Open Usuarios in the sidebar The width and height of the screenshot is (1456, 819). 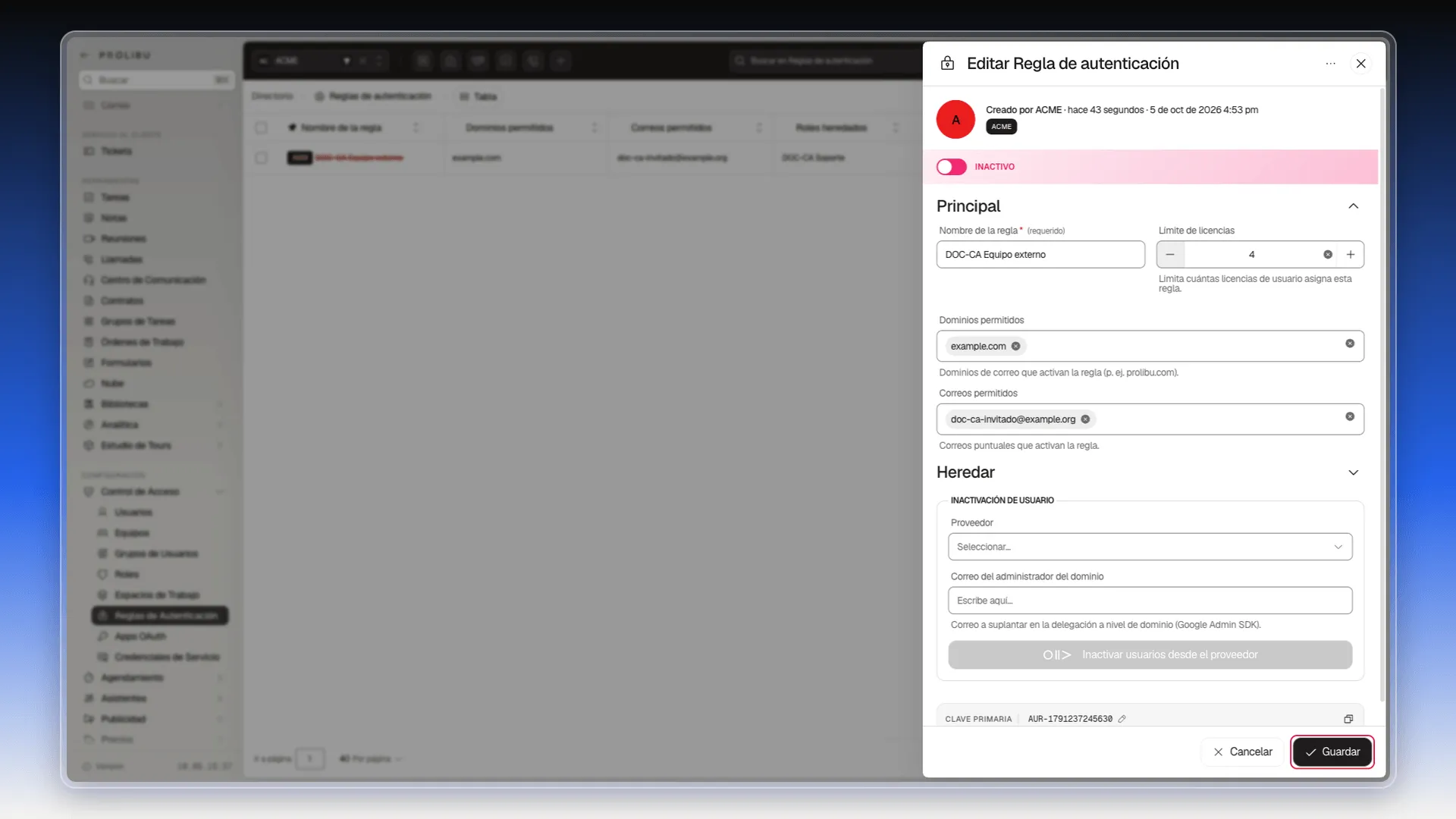133,513
